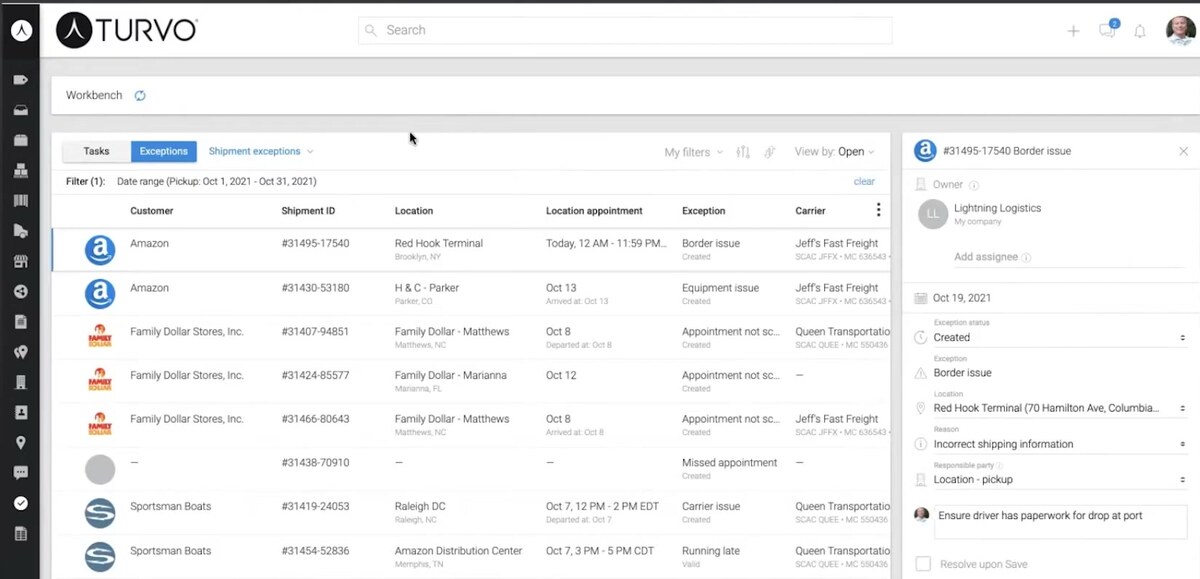Click the info icon next to Add assignee
Image resolution: width=1200 pixels, height=579 pixels.
pyautogui.click(x=1027, y=258)
